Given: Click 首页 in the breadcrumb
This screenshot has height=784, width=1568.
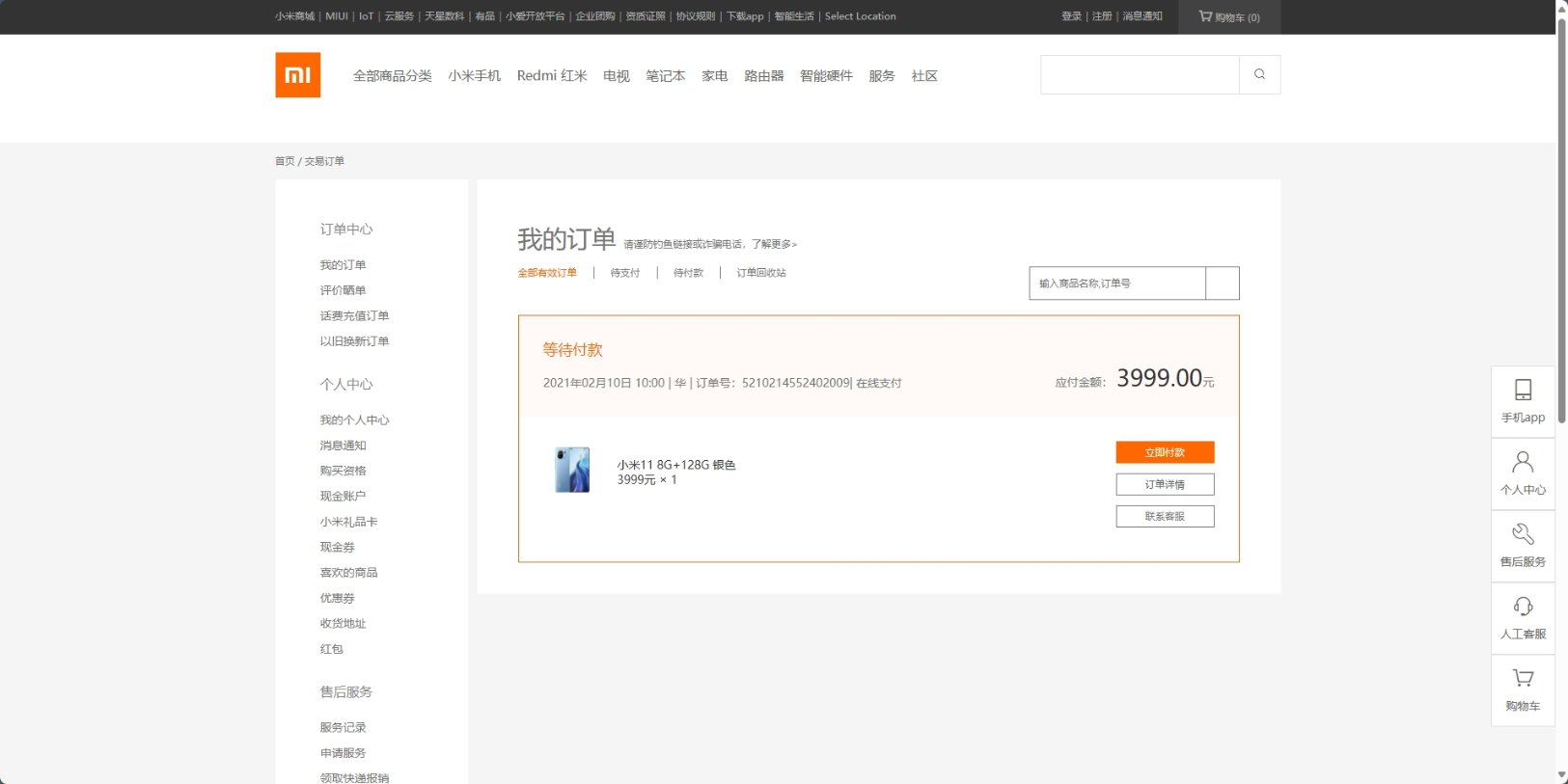Looking at the screenshot, I should 285,161.
